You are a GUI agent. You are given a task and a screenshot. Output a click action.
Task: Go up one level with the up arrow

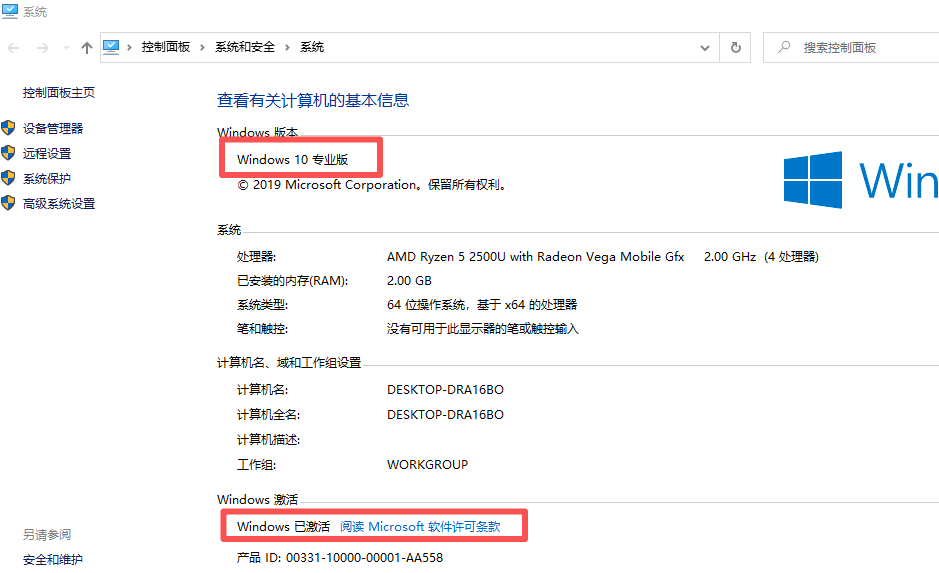pyautogui.click(x=87, y=48)
